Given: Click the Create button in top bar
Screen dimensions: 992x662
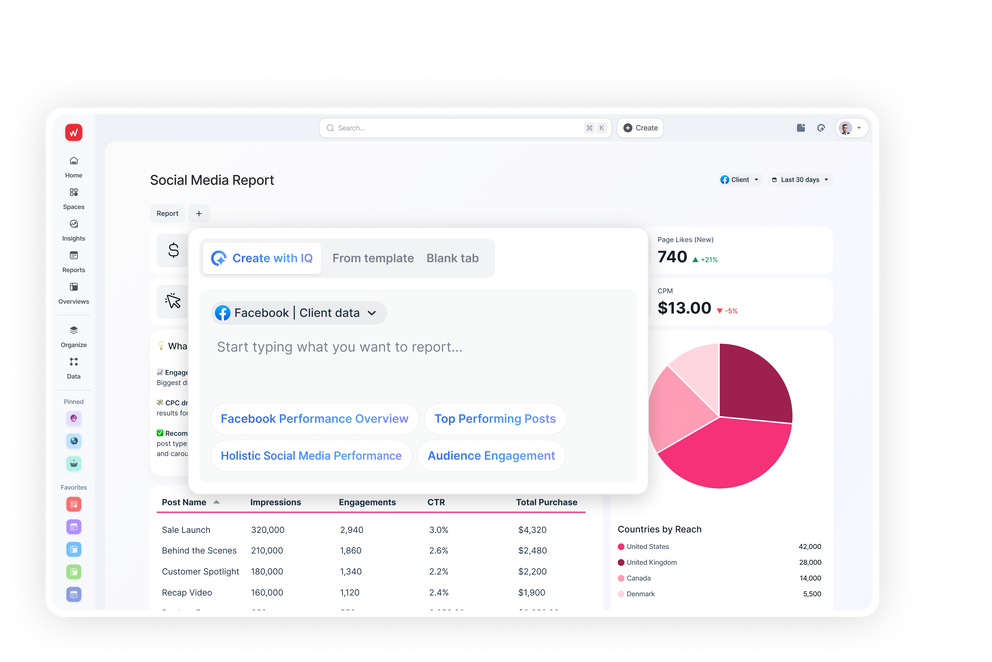Looking at the screenshot, I should pos(641,128).
